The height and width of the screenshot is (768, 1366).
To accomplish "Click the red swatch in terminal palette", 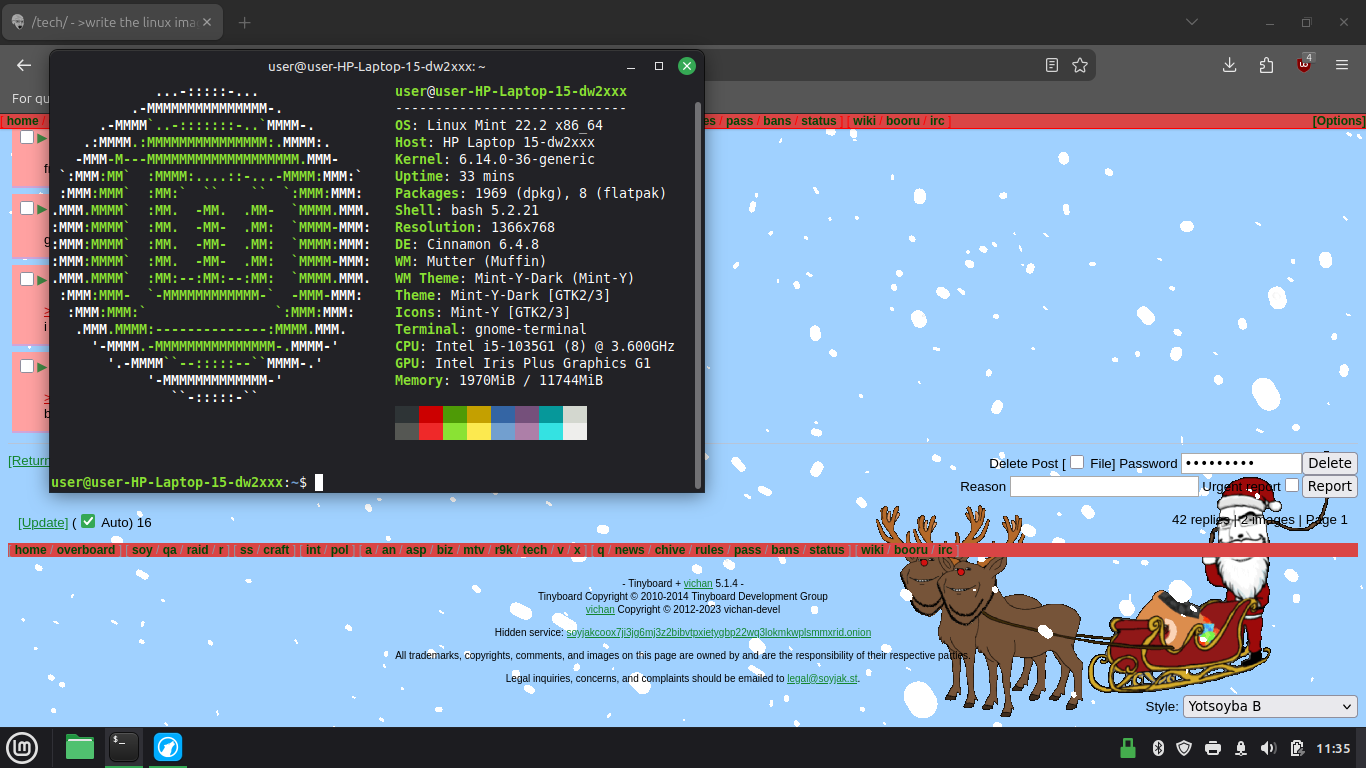I will click(x=431, y=414).
